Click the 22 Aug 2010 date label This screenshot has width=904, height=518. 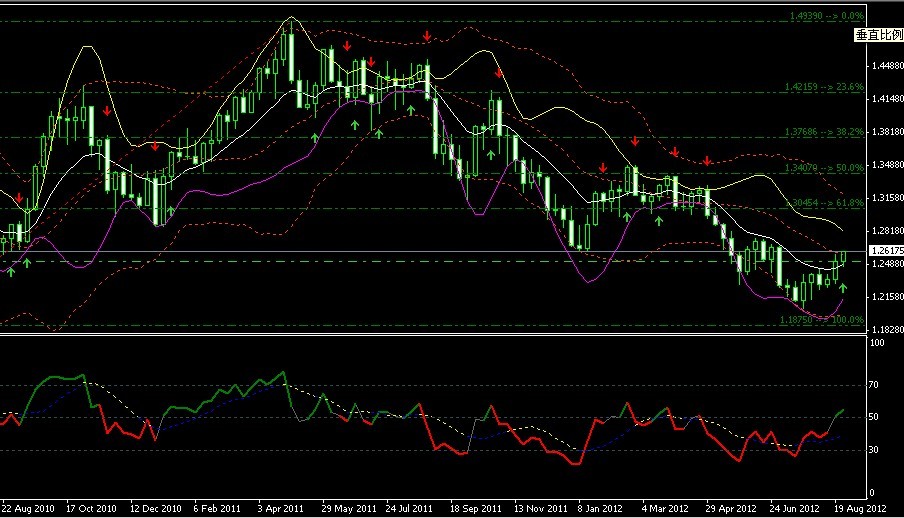point(28,509)
